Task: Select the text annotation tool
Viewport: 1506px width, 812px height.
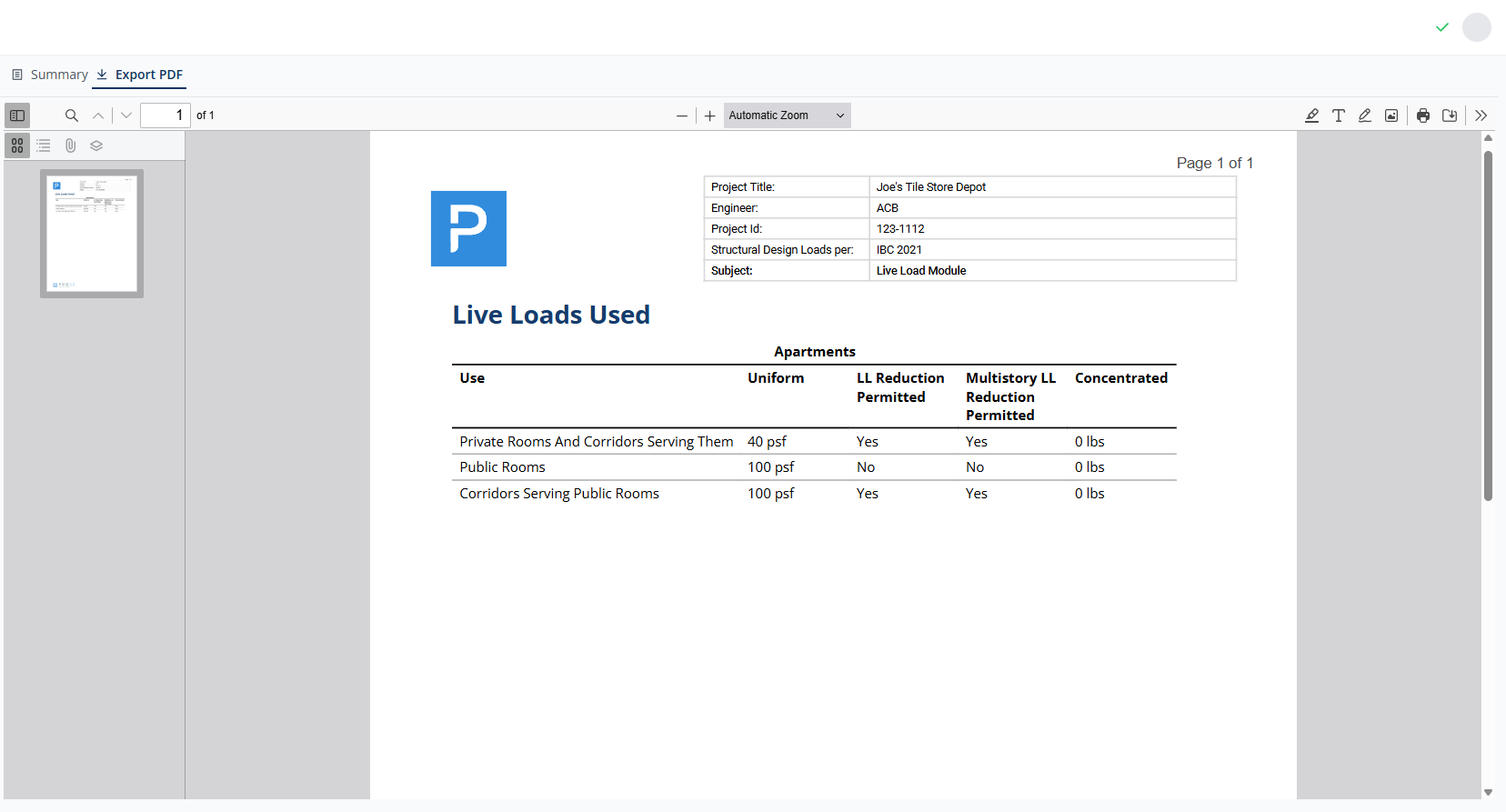Action: point(1339,115)
